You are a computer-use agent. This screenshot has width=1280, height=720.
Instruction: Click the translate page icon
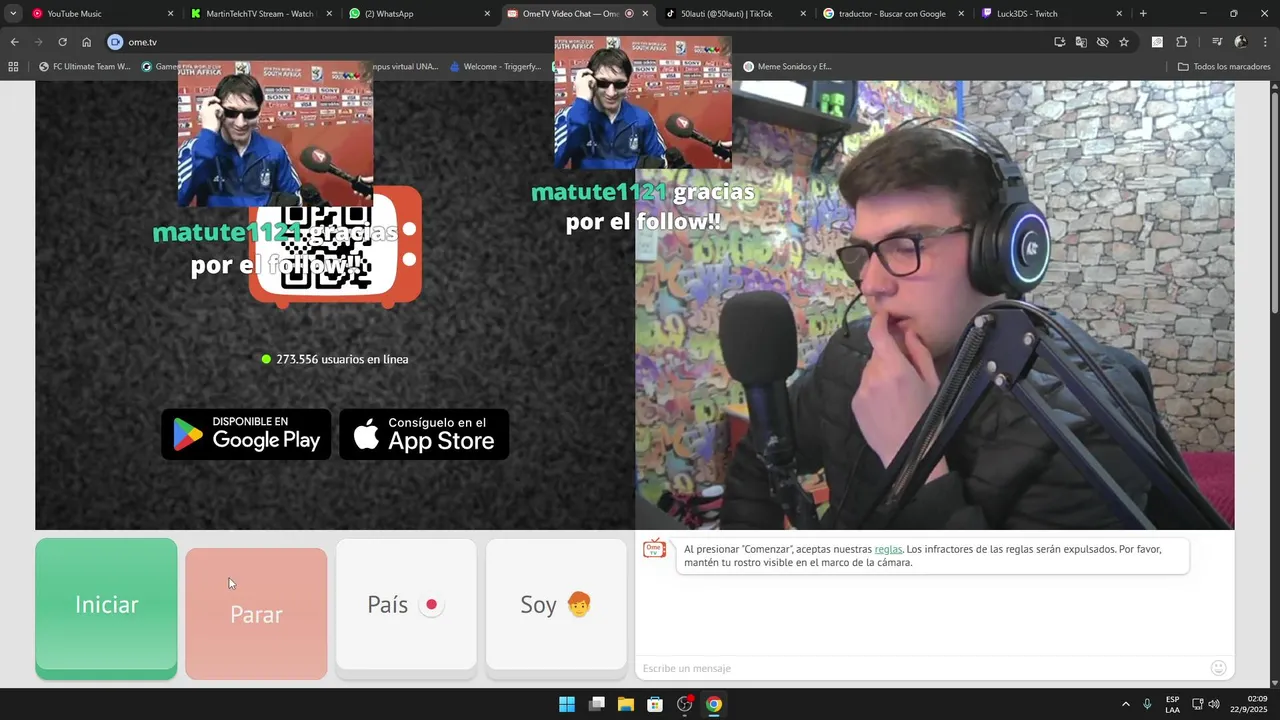pyautogui.click(x=1081, y=42)
